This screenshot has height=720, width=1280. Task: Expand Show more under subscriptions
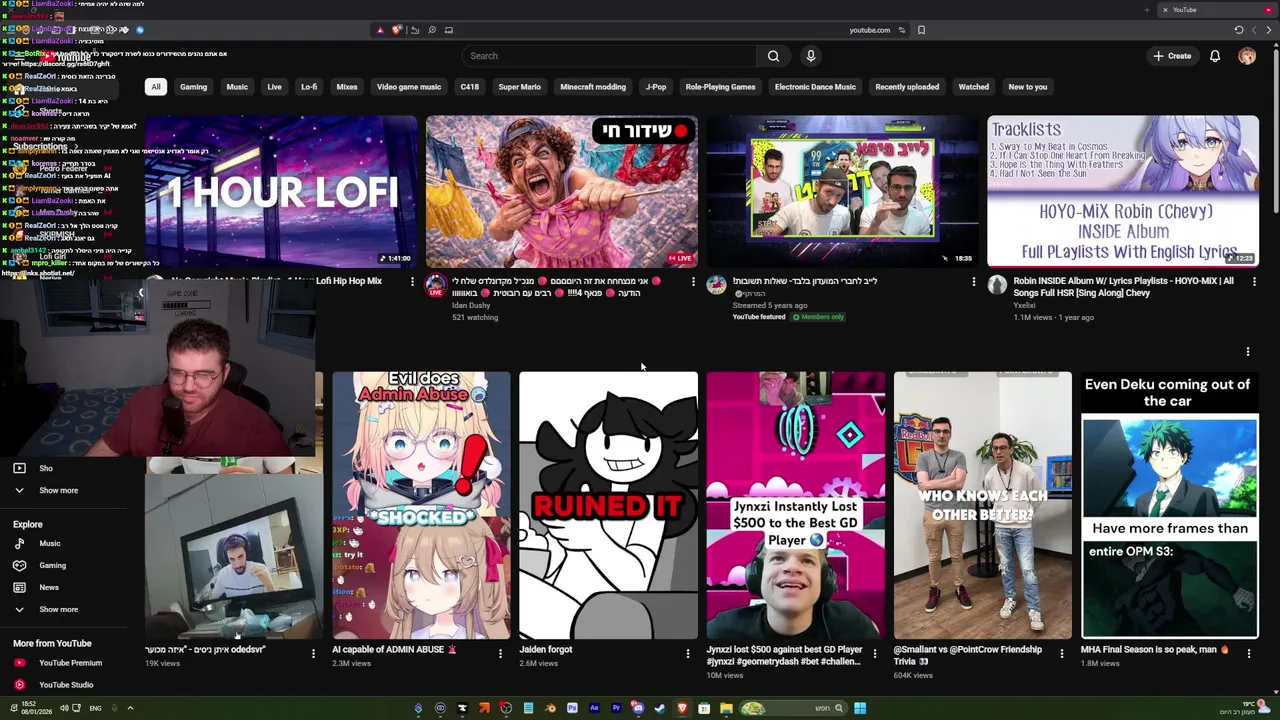tap(58, 490)
